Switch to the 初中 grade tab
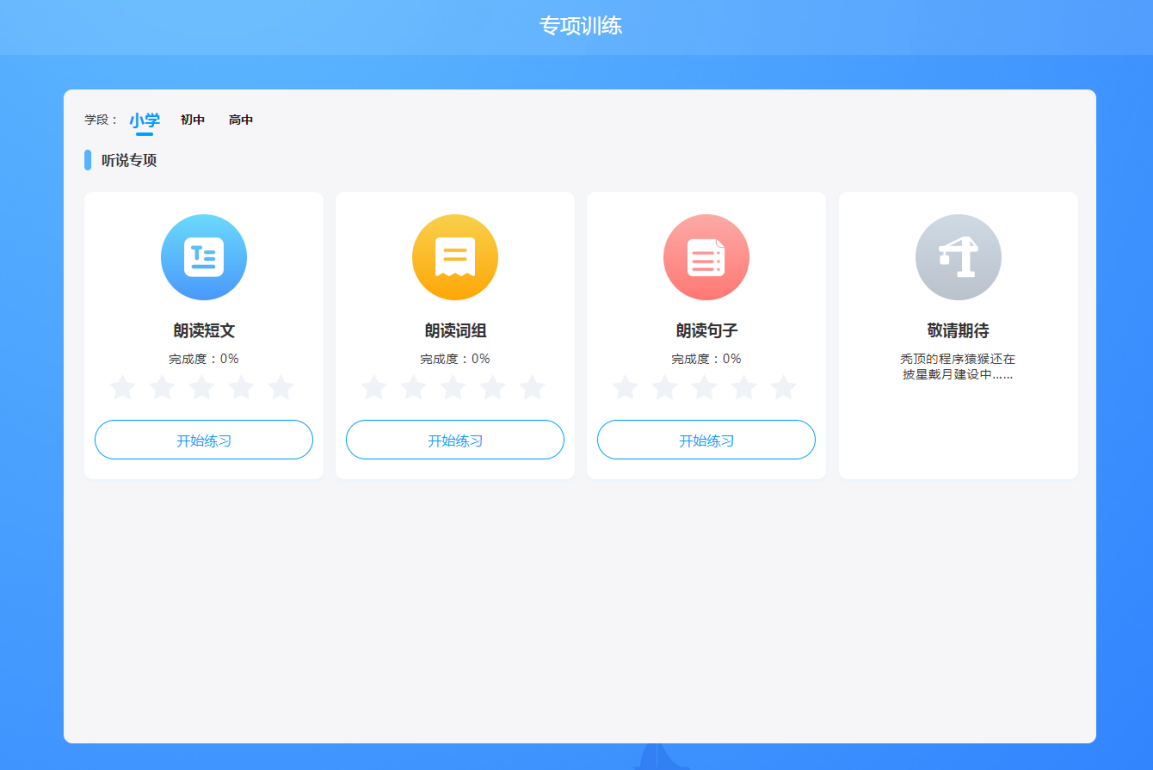This screenshot has height=770, width=1153. click(193, 120)
